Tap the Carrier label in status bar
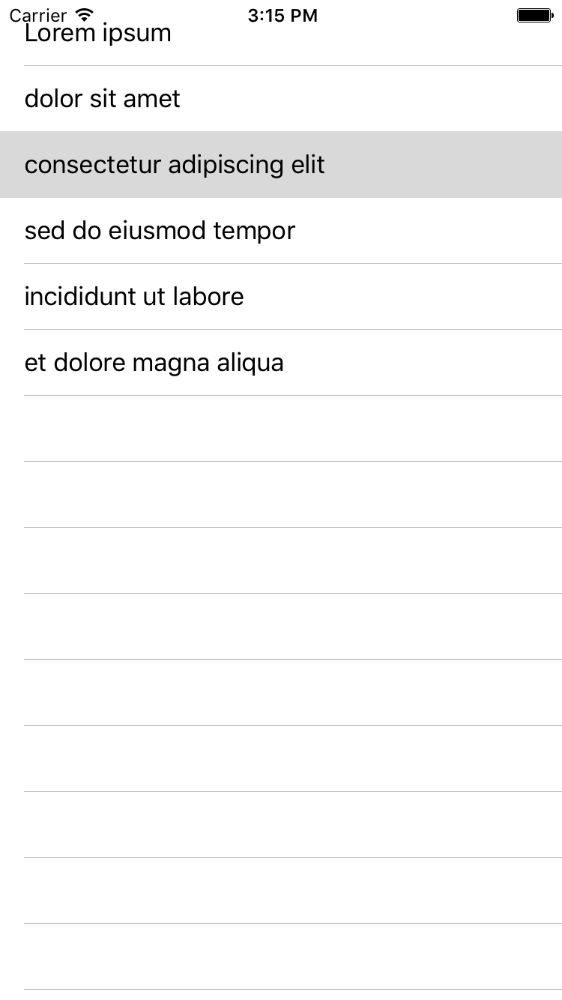This screenshot has height=1000, width=562. (38, 15)
